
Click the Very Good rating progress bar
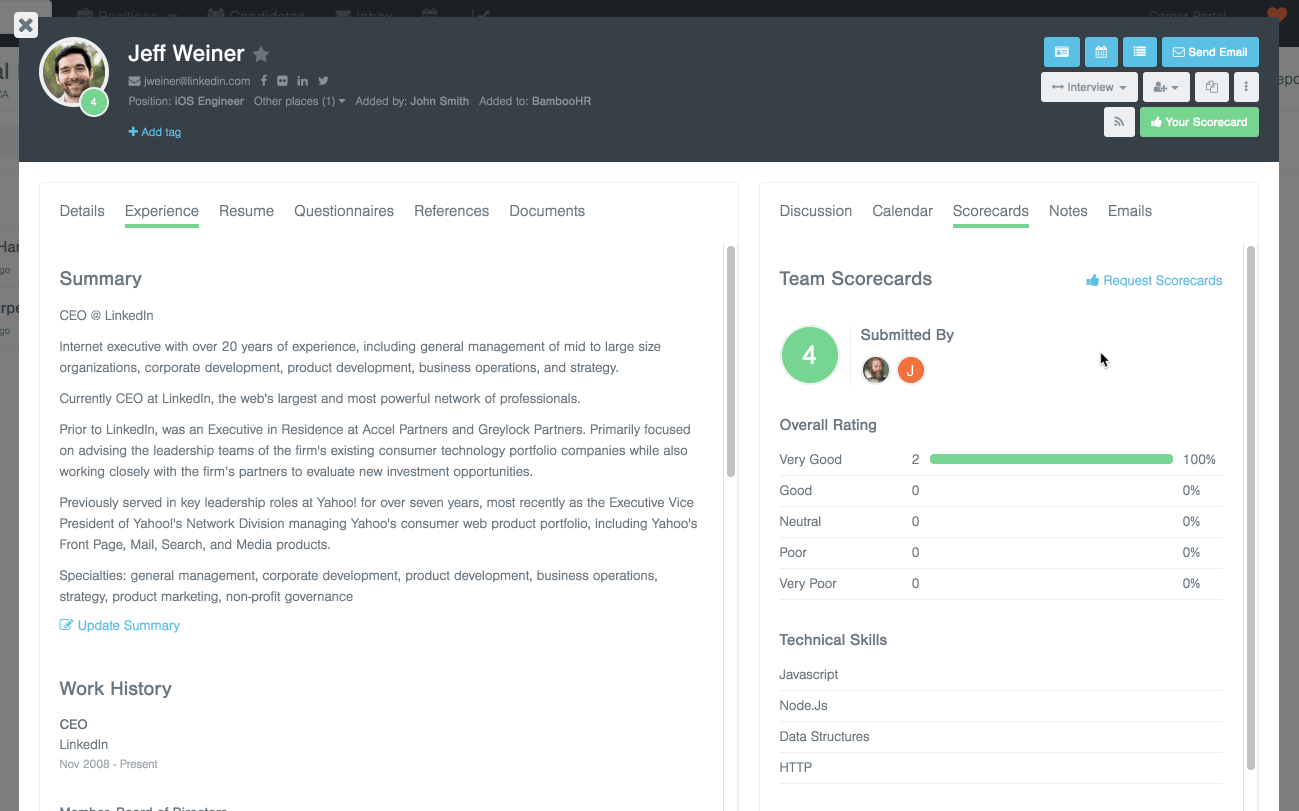point(1051,460)
